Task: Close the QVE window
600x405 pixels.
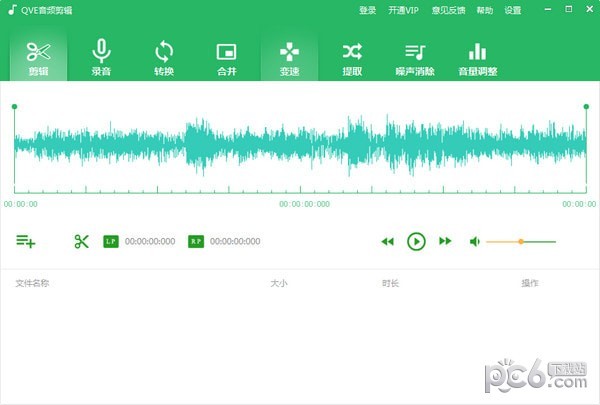Action: [x=589, y=9]
